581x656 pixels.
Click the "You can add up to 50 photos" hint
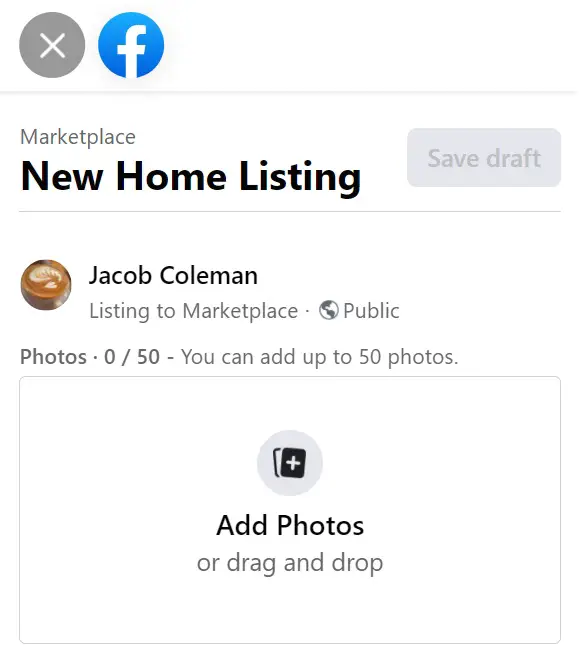click(320, 357)
